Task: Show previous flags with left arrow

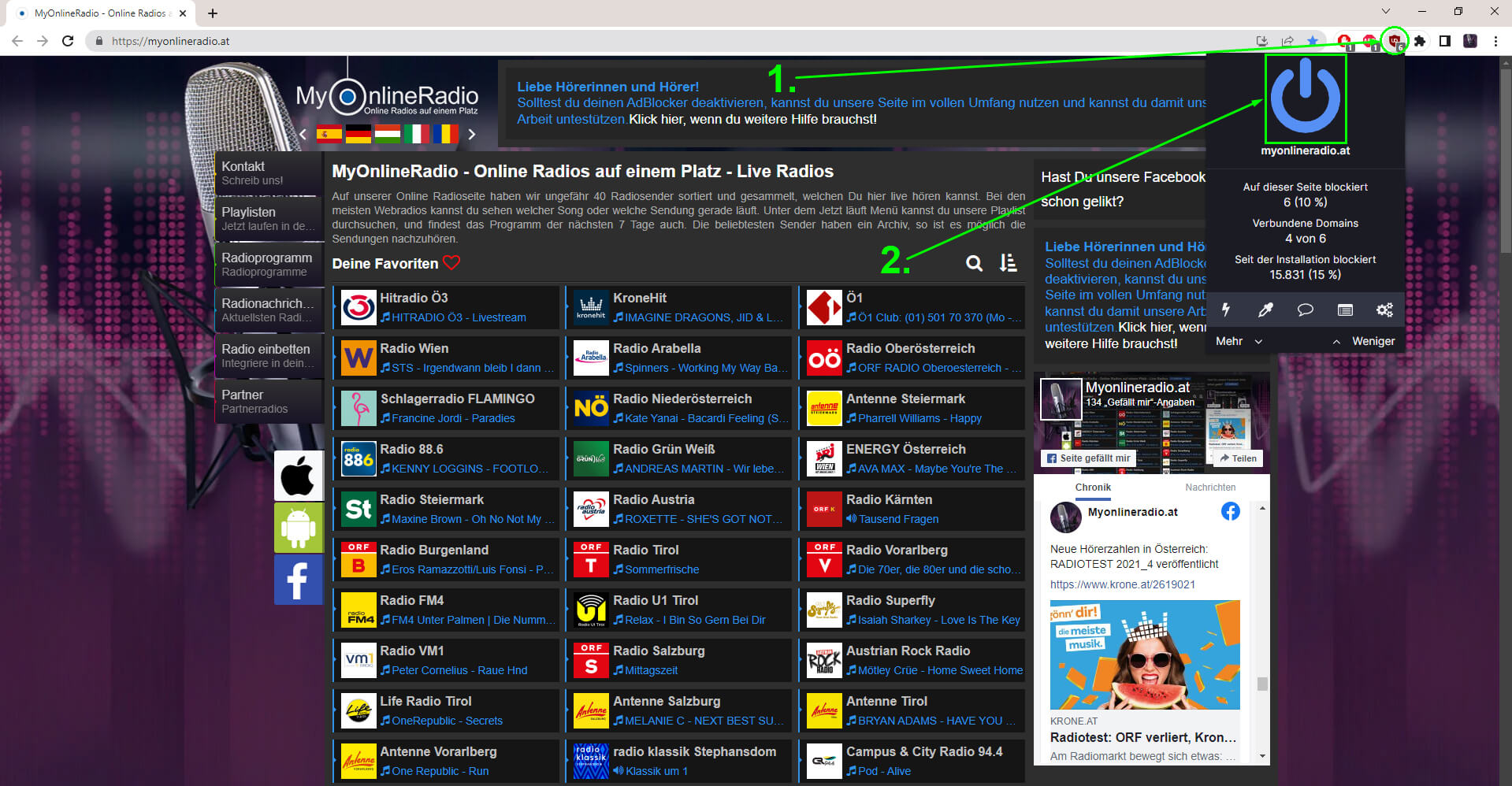Action: (303, 134)
